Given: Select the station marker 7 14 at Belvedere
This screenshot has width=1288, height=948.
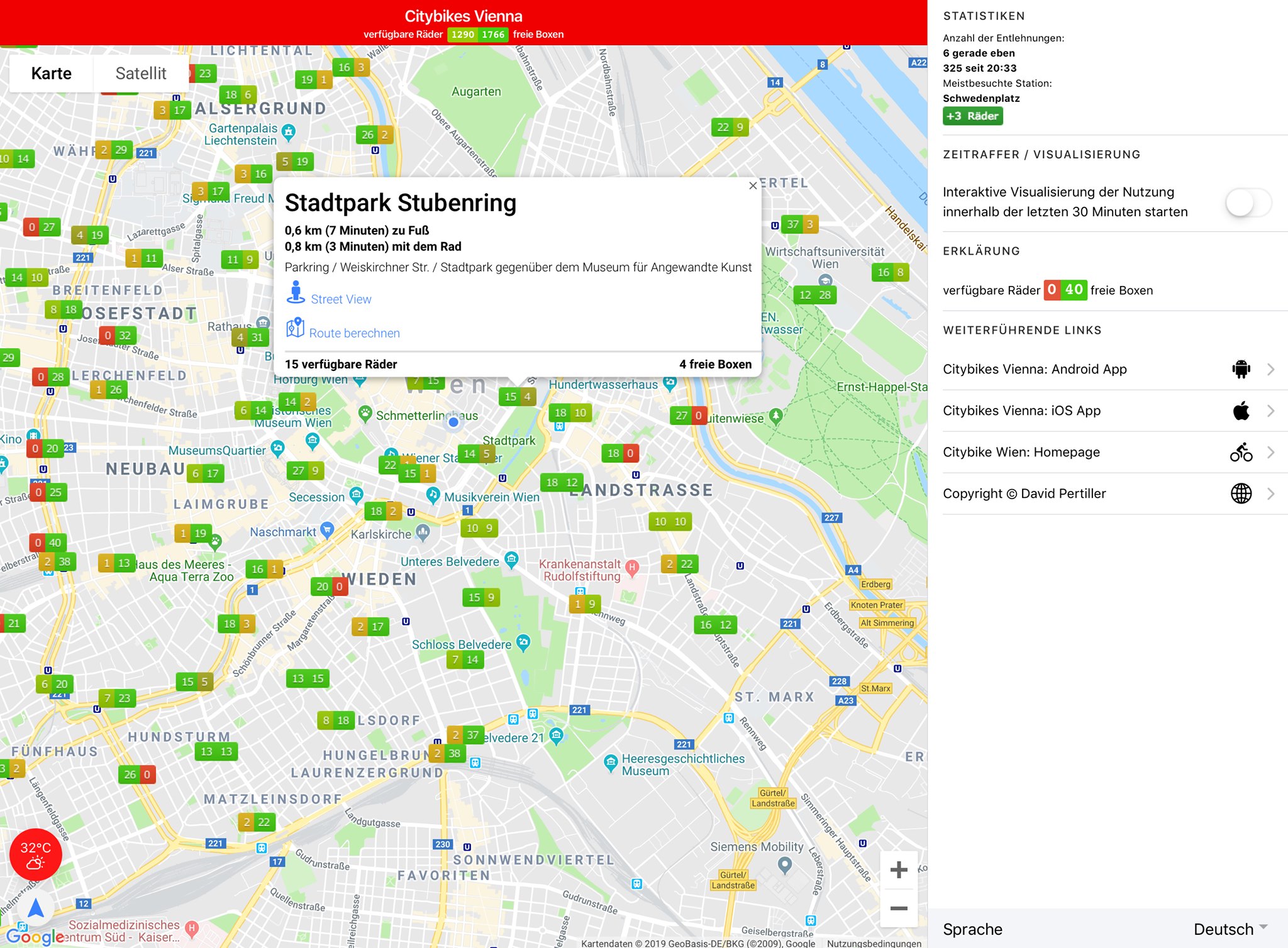Looking at the screenshot, I should (465, 659).
